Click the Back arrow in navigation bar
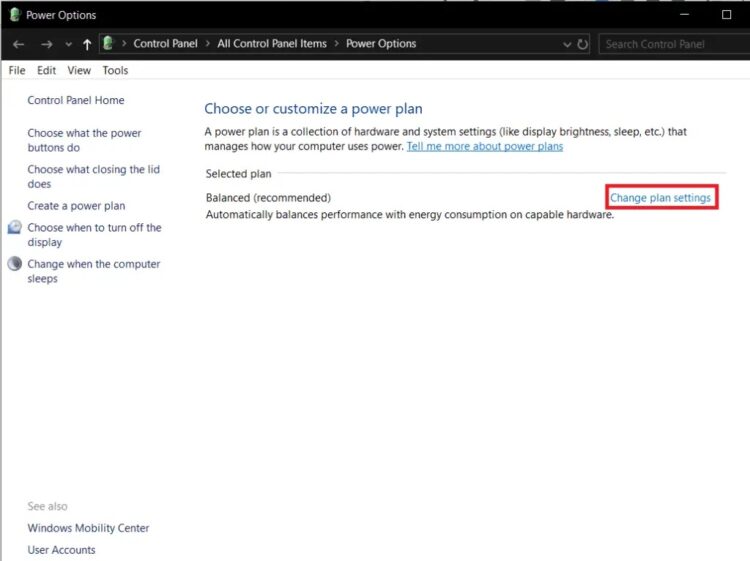 click(x=18, y=44)
